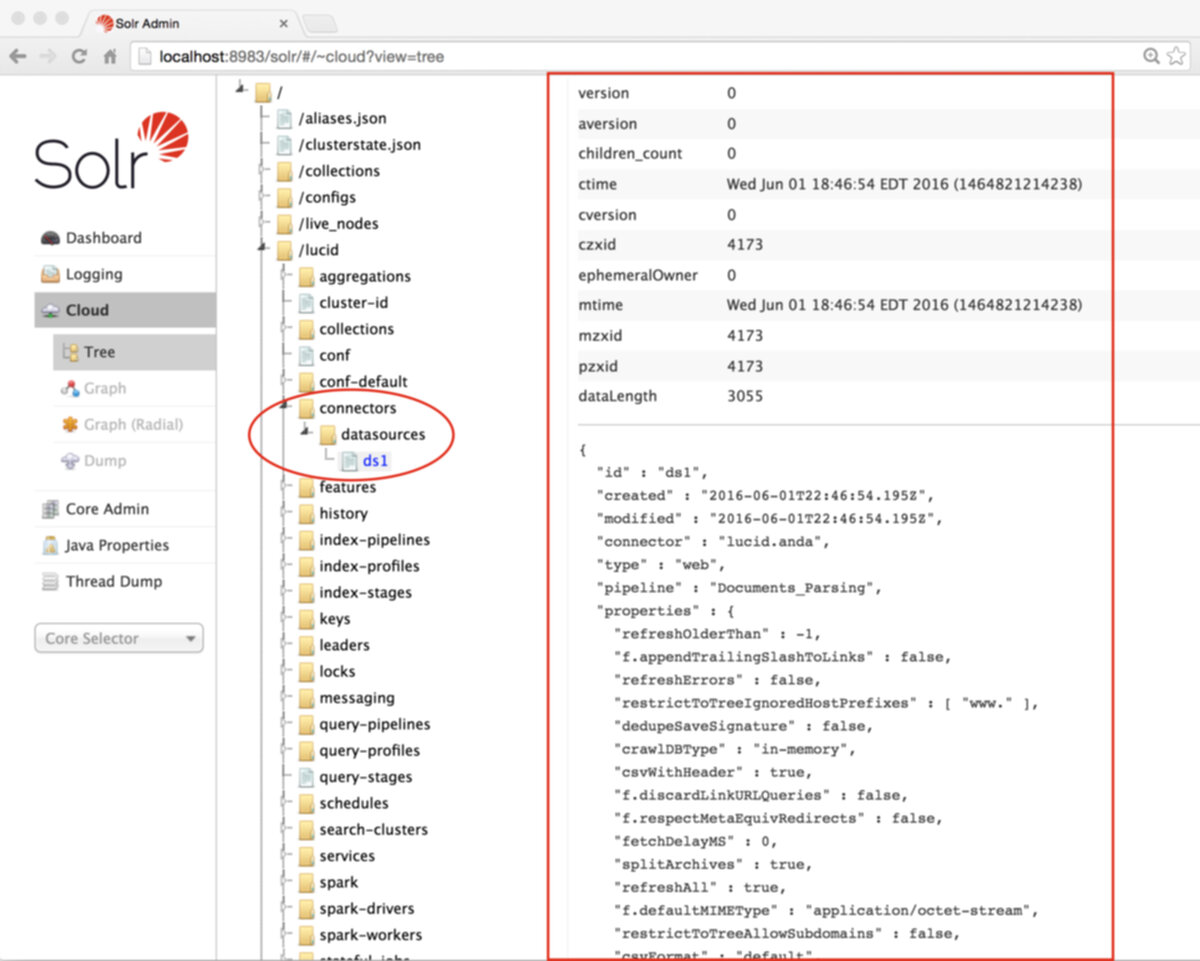Screen dimensions: 1200x961
Task: Reload the page with refresh button
Action: 79,57
